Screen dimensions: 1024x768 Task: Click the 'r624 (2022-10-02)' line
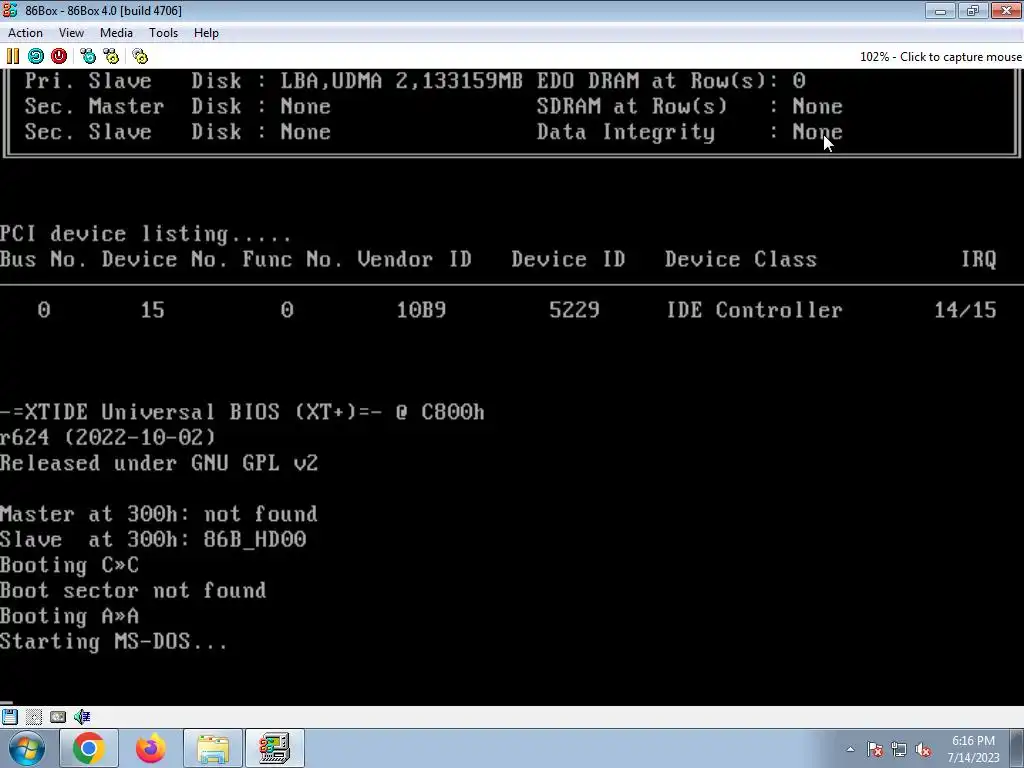[108, 437]
